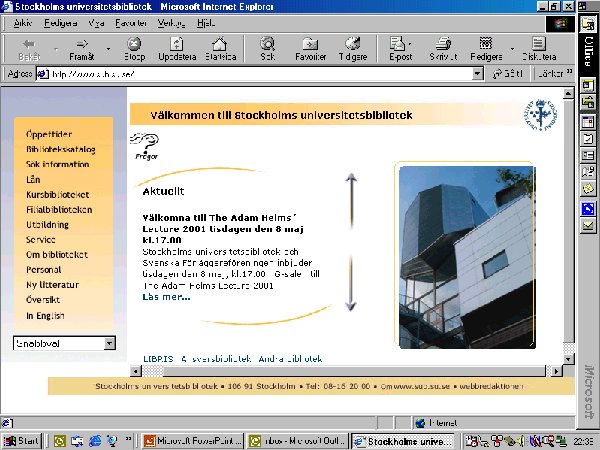
Task: Expand the Snabbval dropdown list
Action: click(109, 343)
